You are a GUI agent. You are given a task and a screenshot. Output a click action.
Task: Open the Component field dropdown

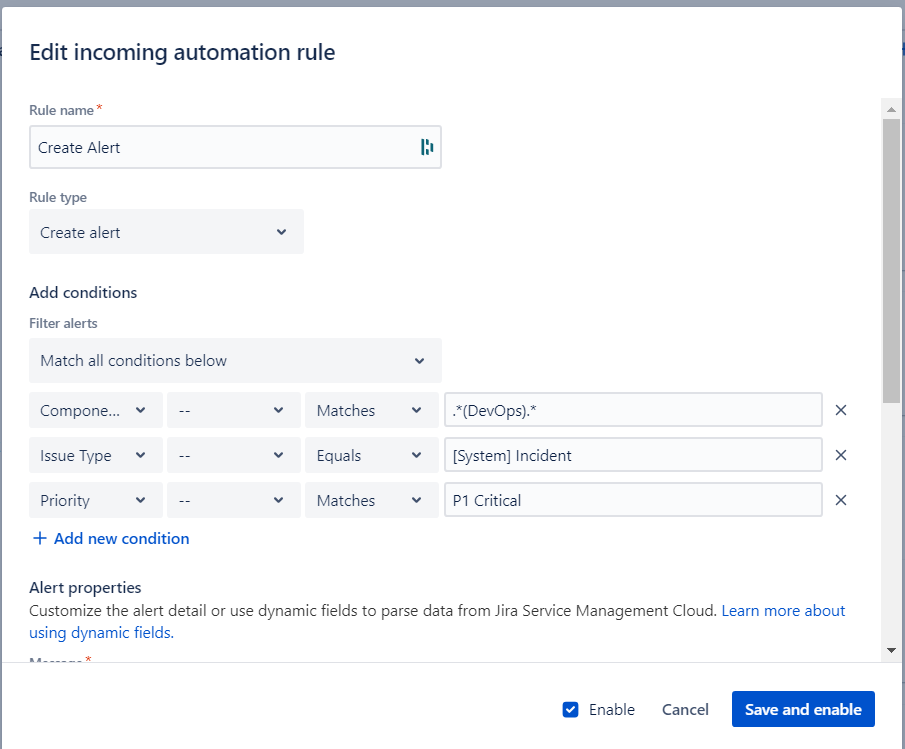pyautogui.click(x=96, y=410)
